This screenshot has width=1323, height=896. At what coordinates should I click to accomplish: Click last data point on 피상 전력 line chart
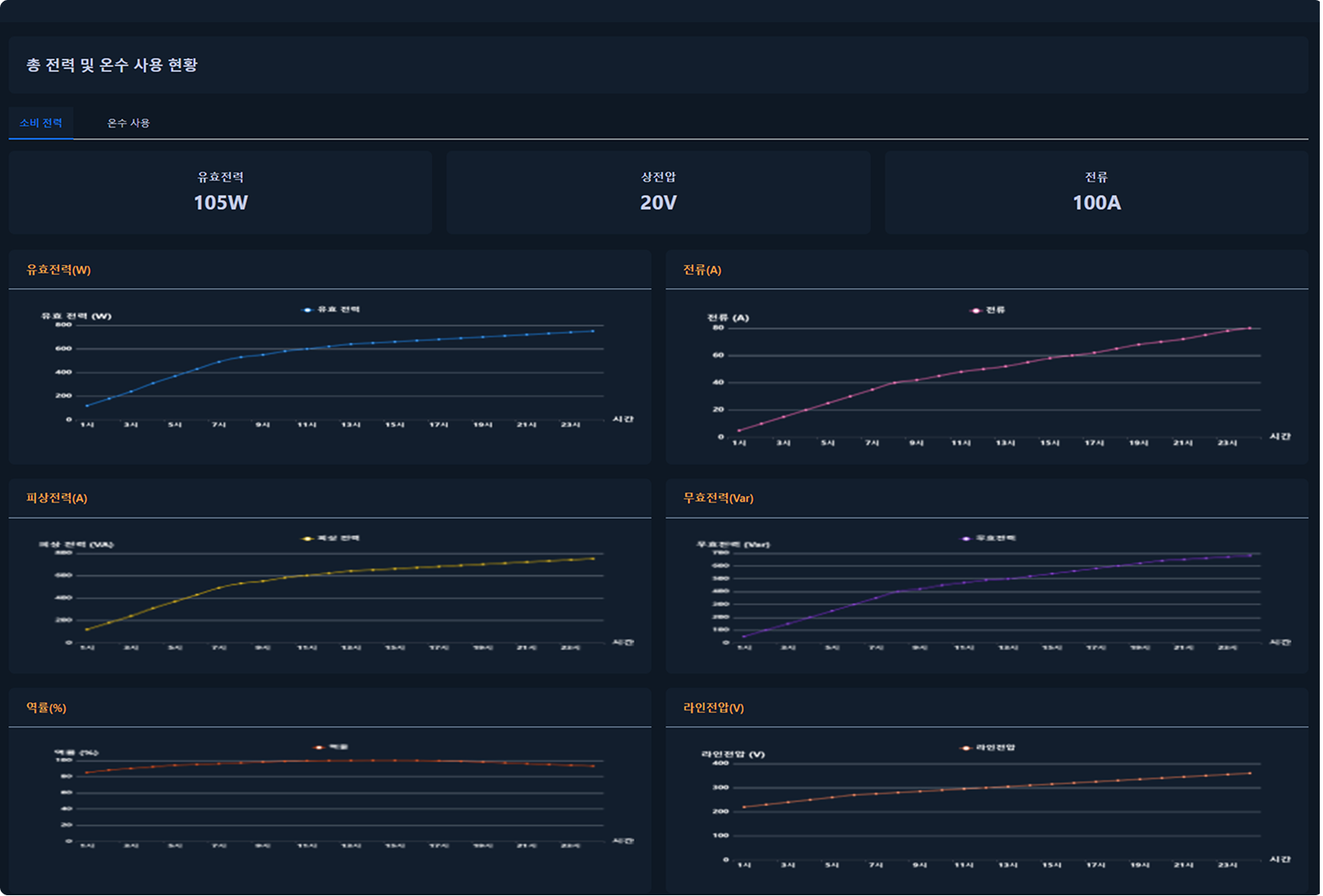pyautogui.click(x=593, y=558)
